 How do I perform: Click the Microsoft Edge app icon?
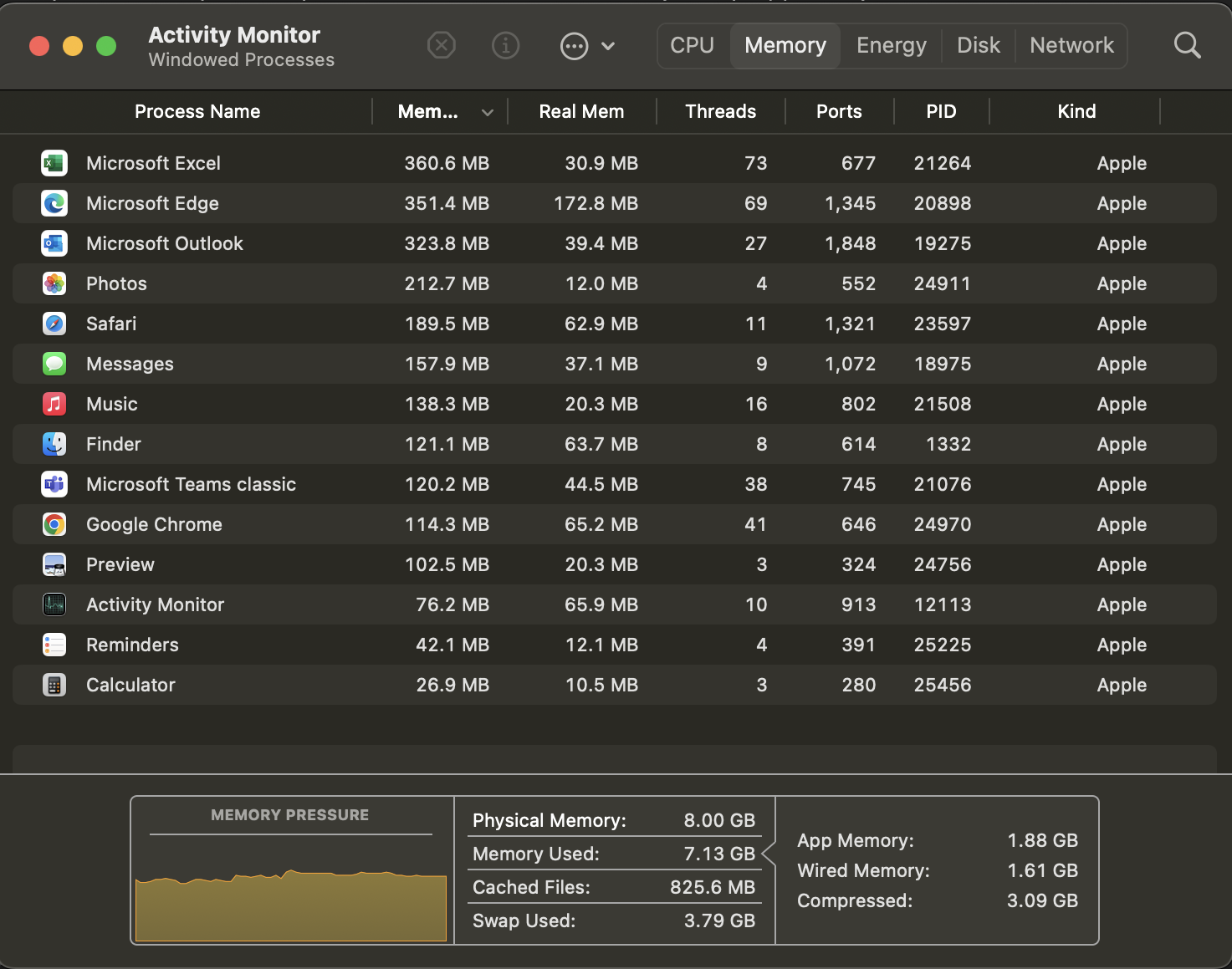pyautogui.click(x=54, y=203)
